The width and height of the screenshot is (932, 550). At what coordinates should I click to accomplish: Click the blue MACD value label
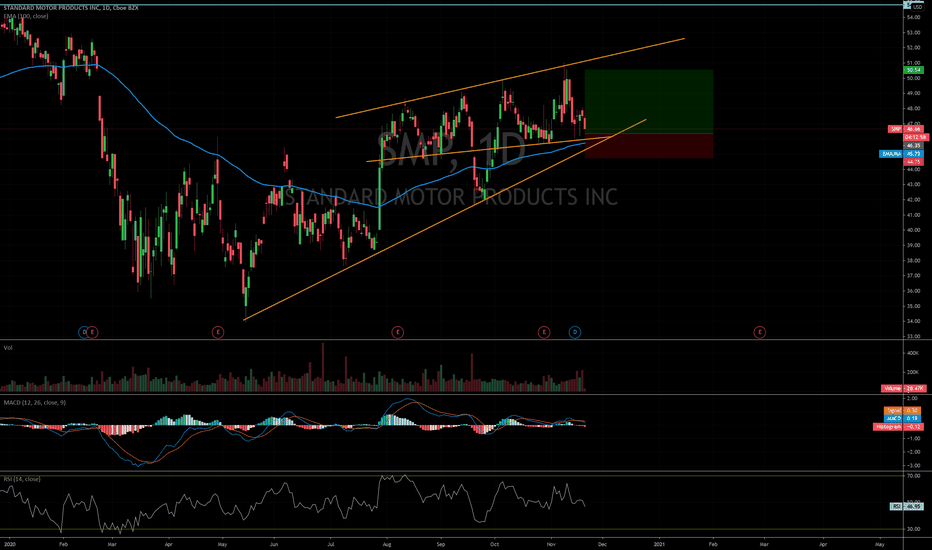pos(902,419)
